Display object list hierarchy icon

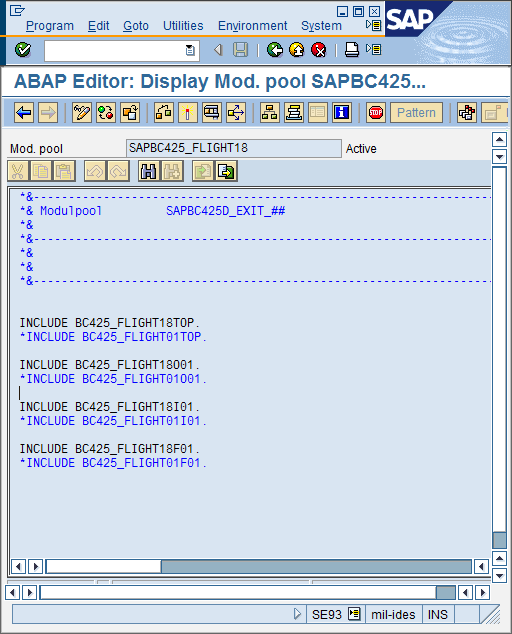click(x=269, y=112)
